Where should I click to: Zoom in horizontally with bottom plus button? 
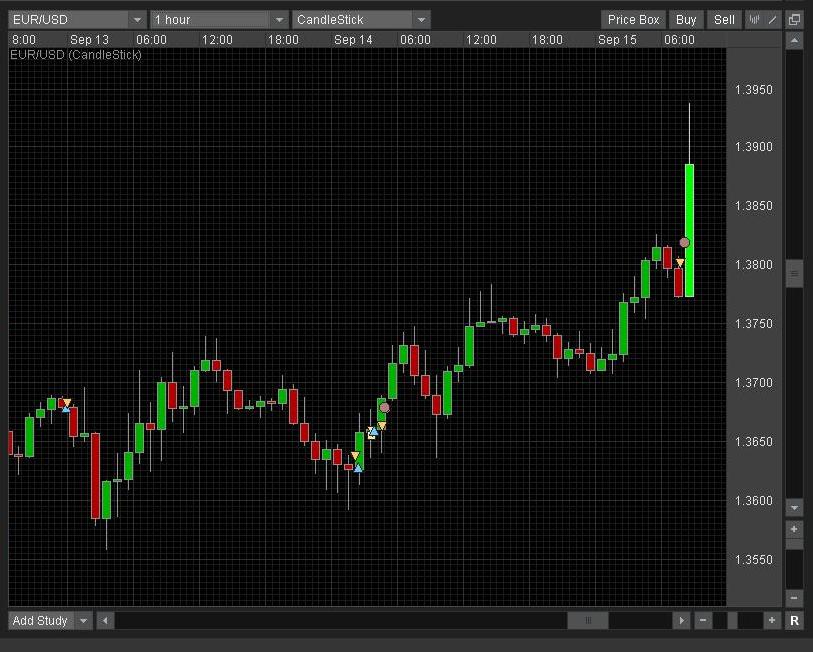coord(772,621)
